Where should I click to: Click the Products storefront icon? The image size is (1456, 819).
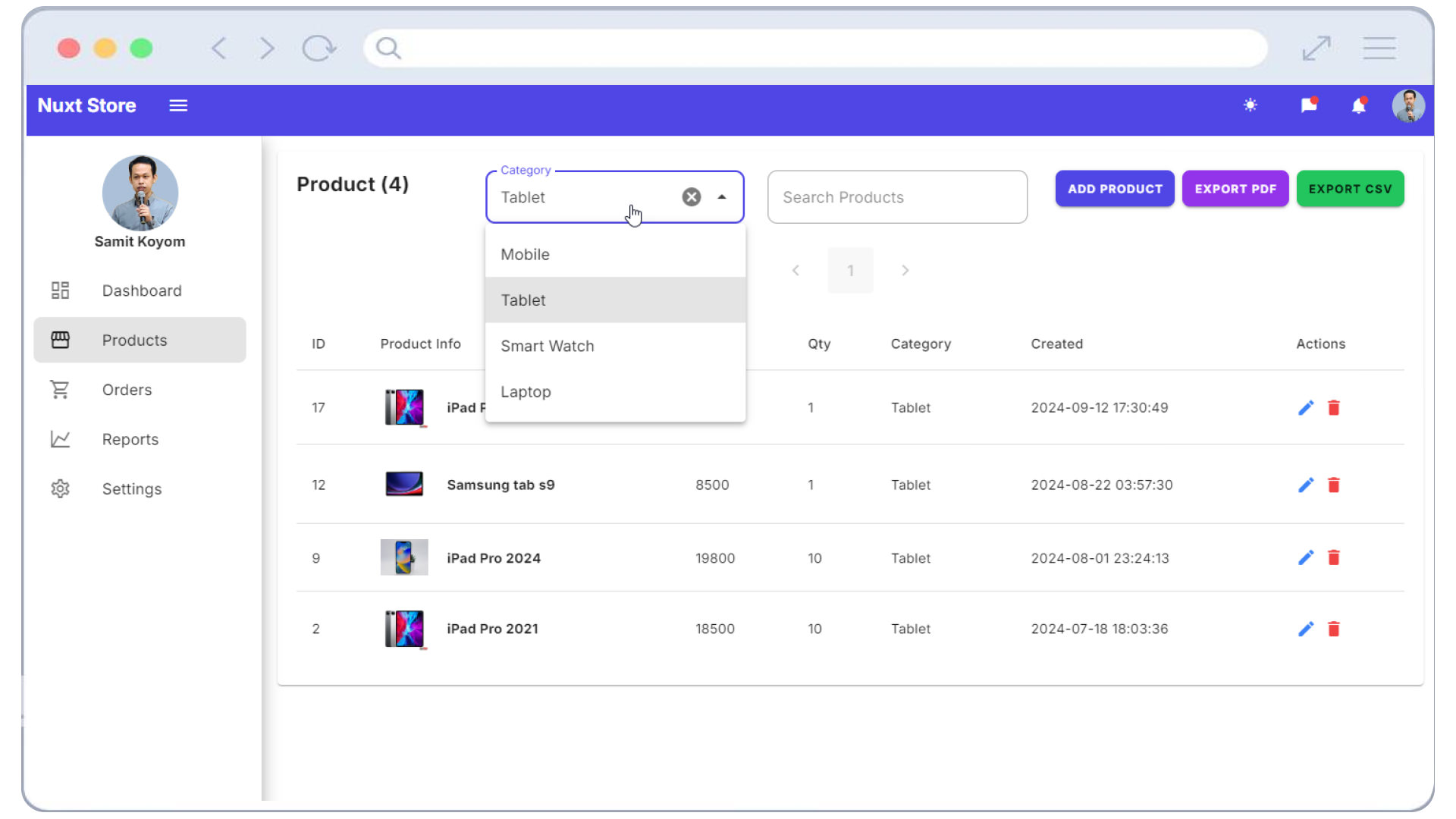pyautogui.click(x=60, y=340)
